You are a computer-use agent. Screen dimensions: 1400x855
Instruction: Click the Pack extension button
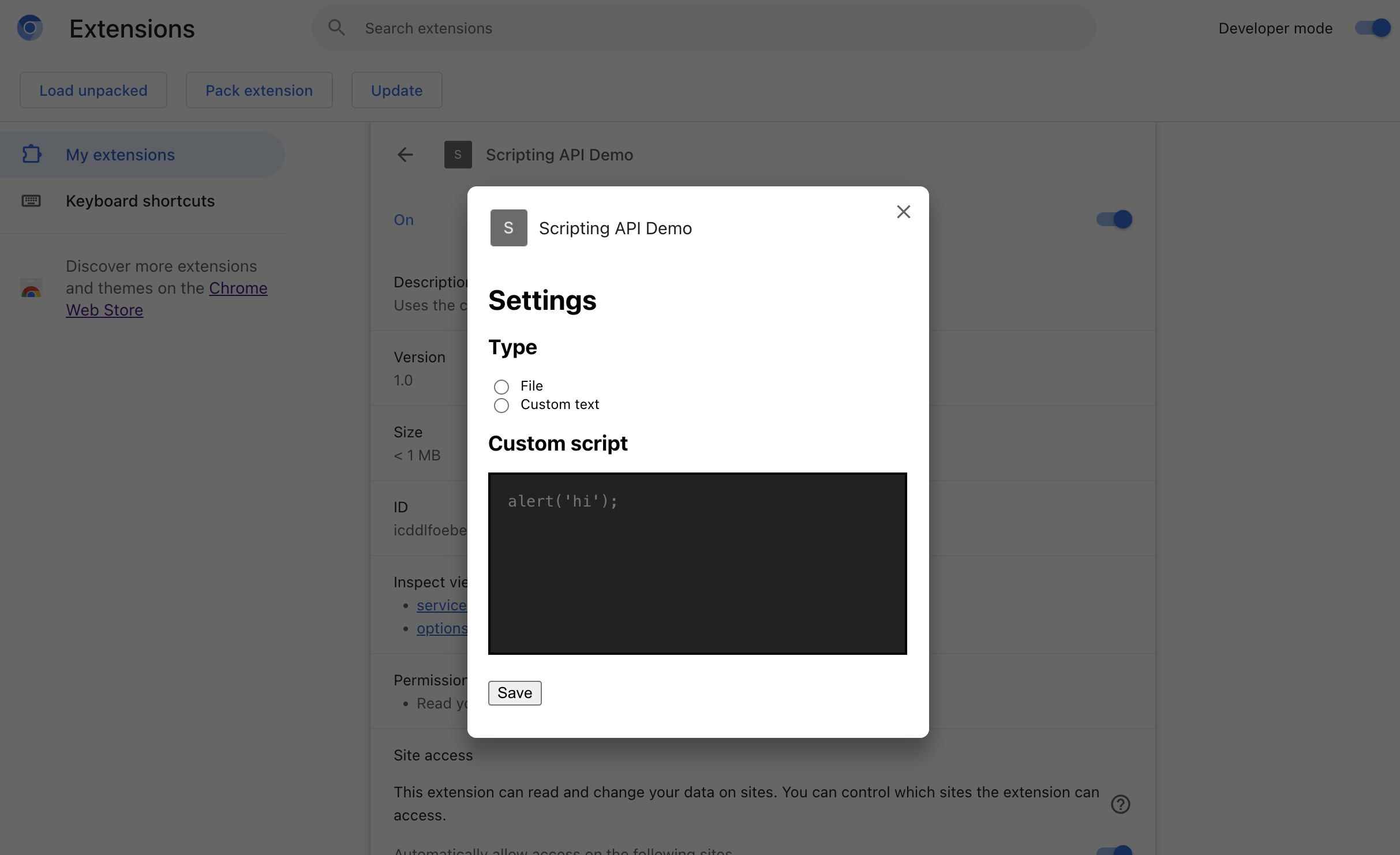click(259, 89)
